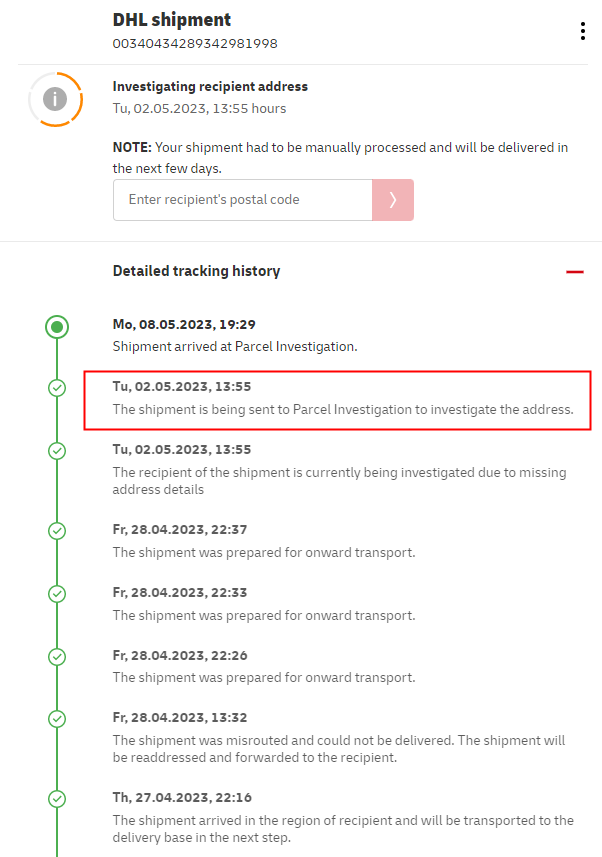Click the checkmark icon for the 22:26 transport event

pyautogui.click(x=57, y=656)
